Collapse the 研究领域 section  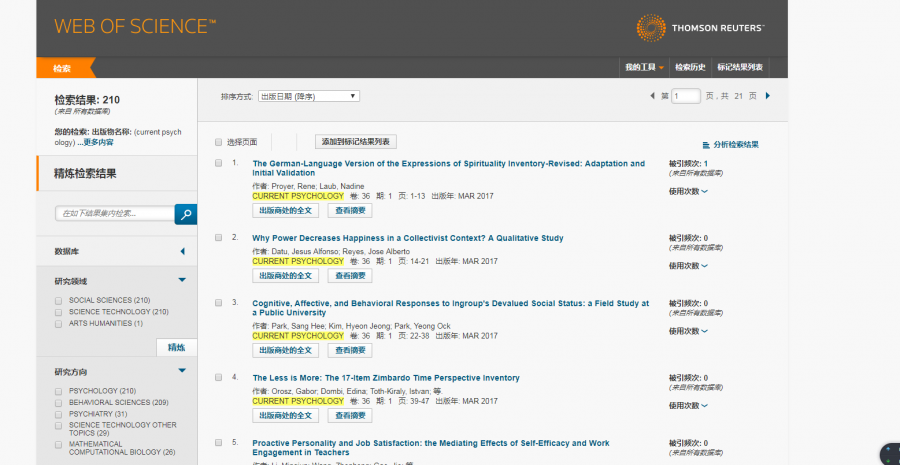[182, 280]
